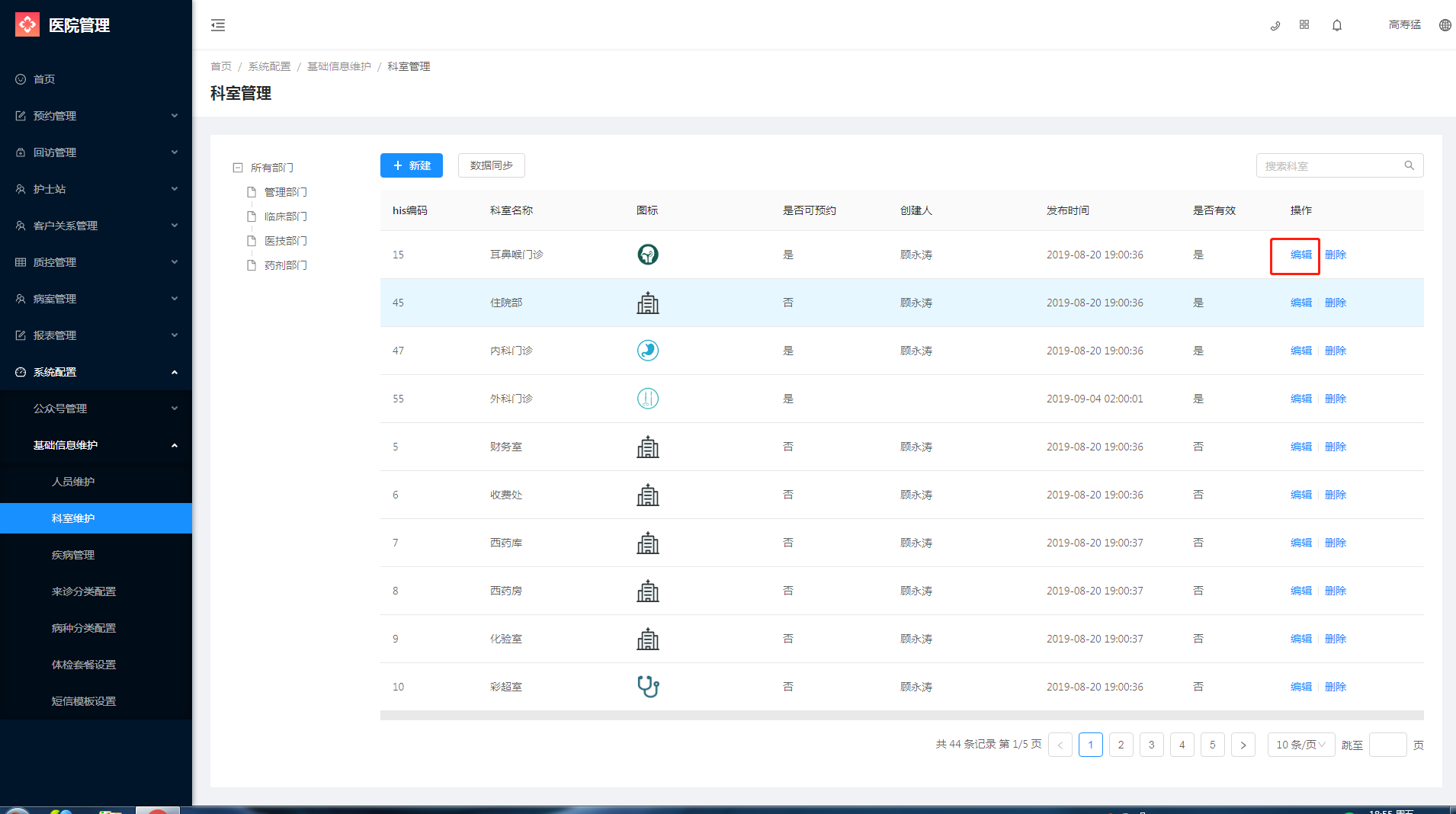Go to page 5 of the table

tap(1213, 745)
